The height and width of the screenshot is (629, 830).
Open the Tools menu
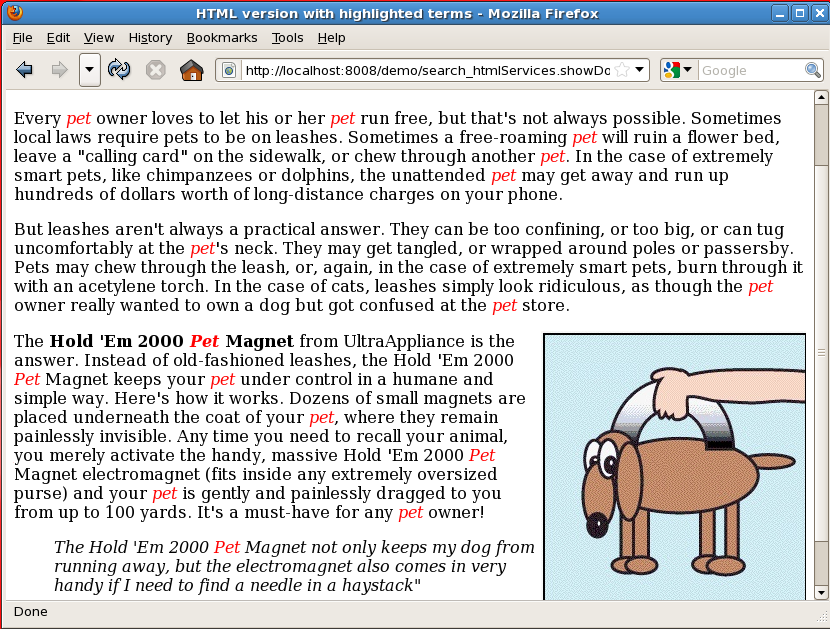pyautogui.click(x=287, y=37)
